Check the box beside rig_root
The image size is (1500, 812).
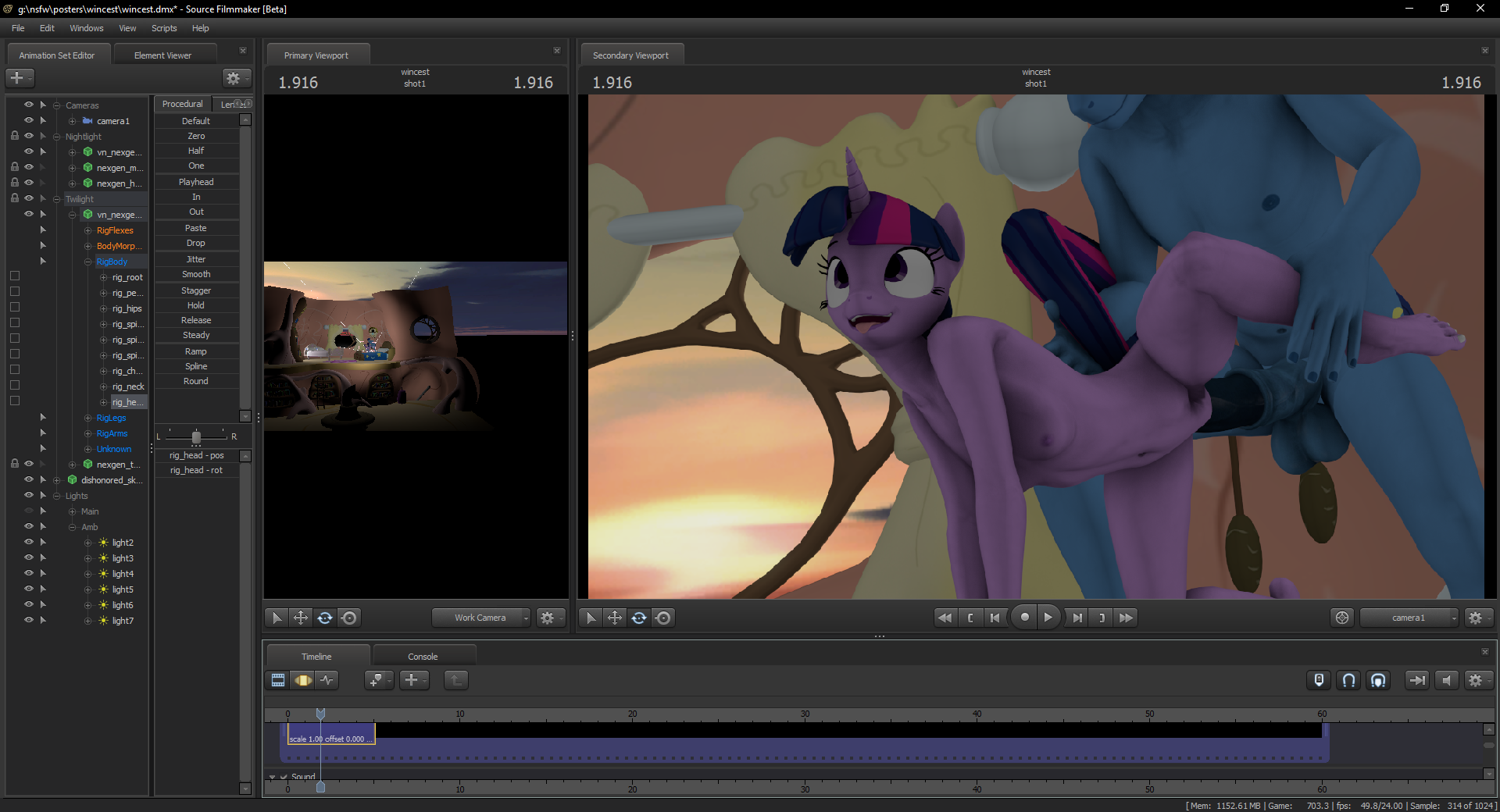coord(15,276)
